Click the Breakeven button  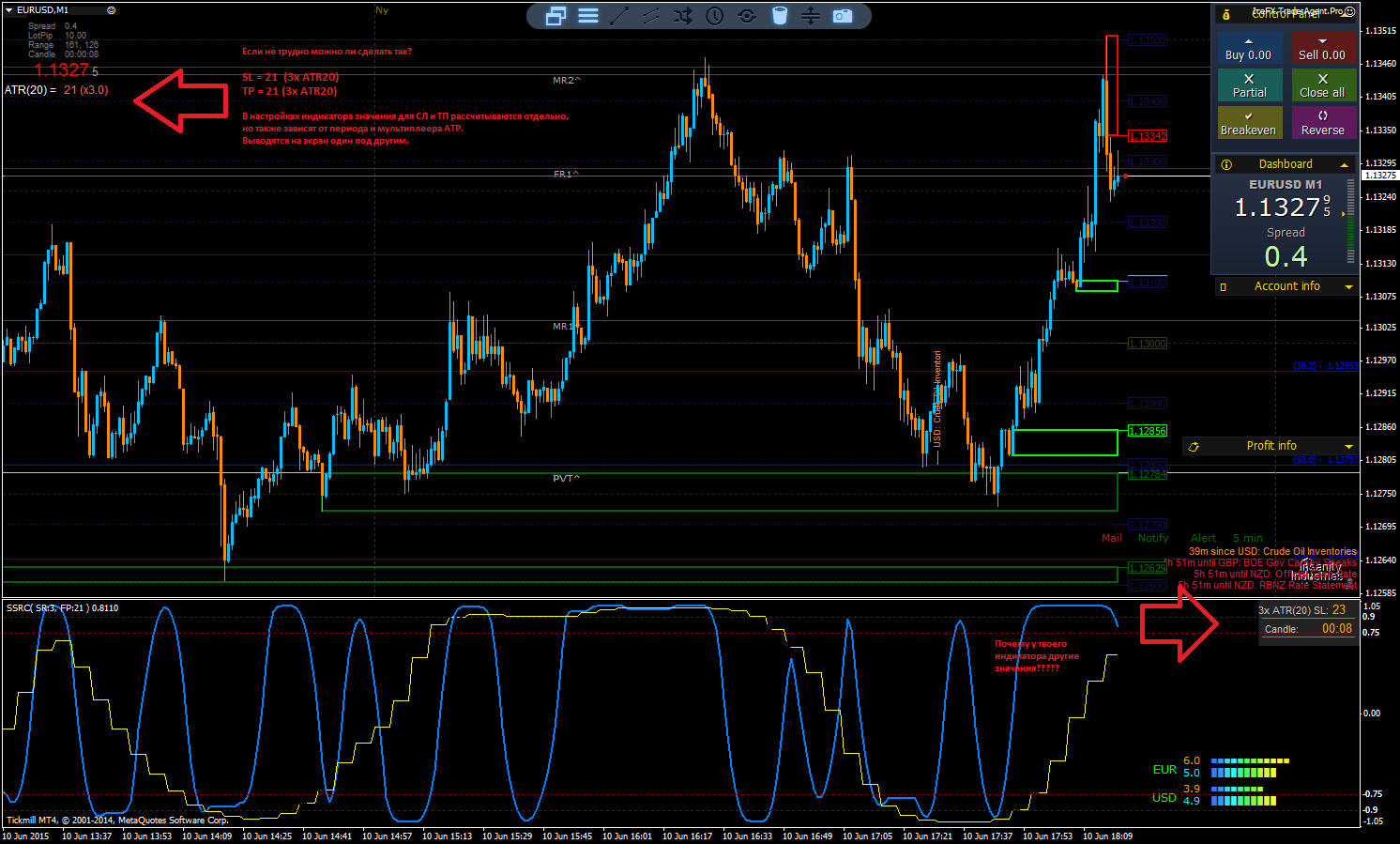pyautogui.click(x=1249, y=123)
